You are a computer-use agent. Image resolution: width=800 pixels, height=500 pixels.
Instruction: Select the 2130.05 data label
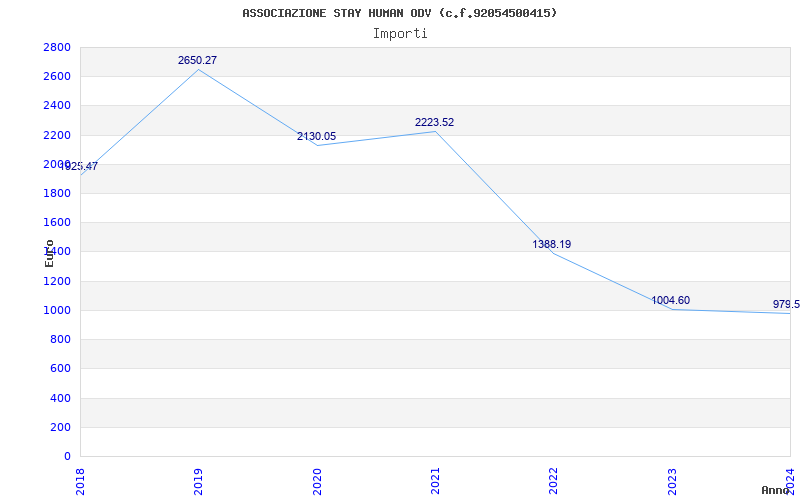coord(316,136)
